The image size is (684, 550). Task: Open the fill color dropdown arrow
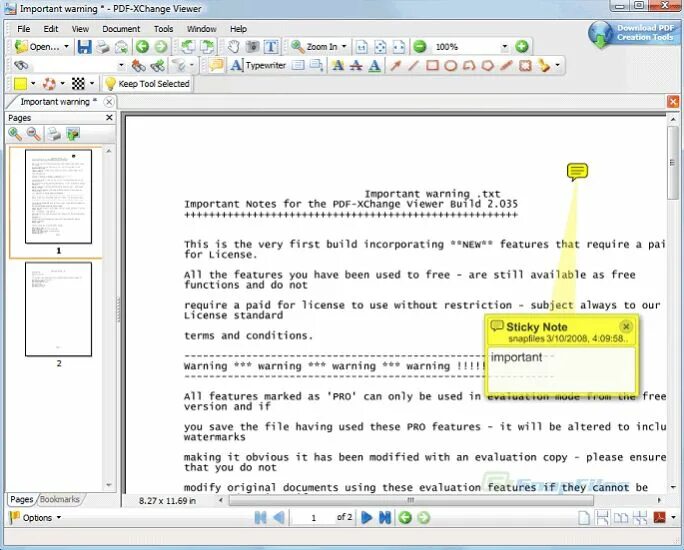[x=33, y=84]
